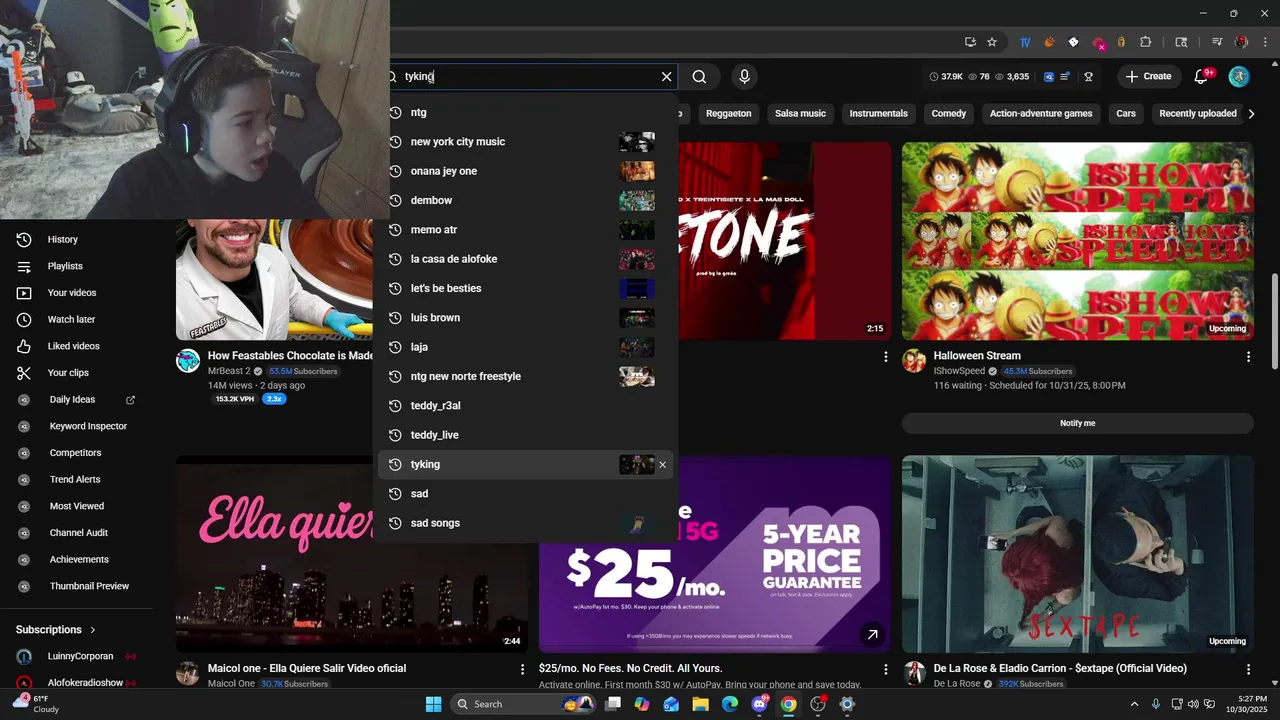The image size is (1280, 720).
Task: Open options menu for Maicol one video
Action: click(522, 669)
